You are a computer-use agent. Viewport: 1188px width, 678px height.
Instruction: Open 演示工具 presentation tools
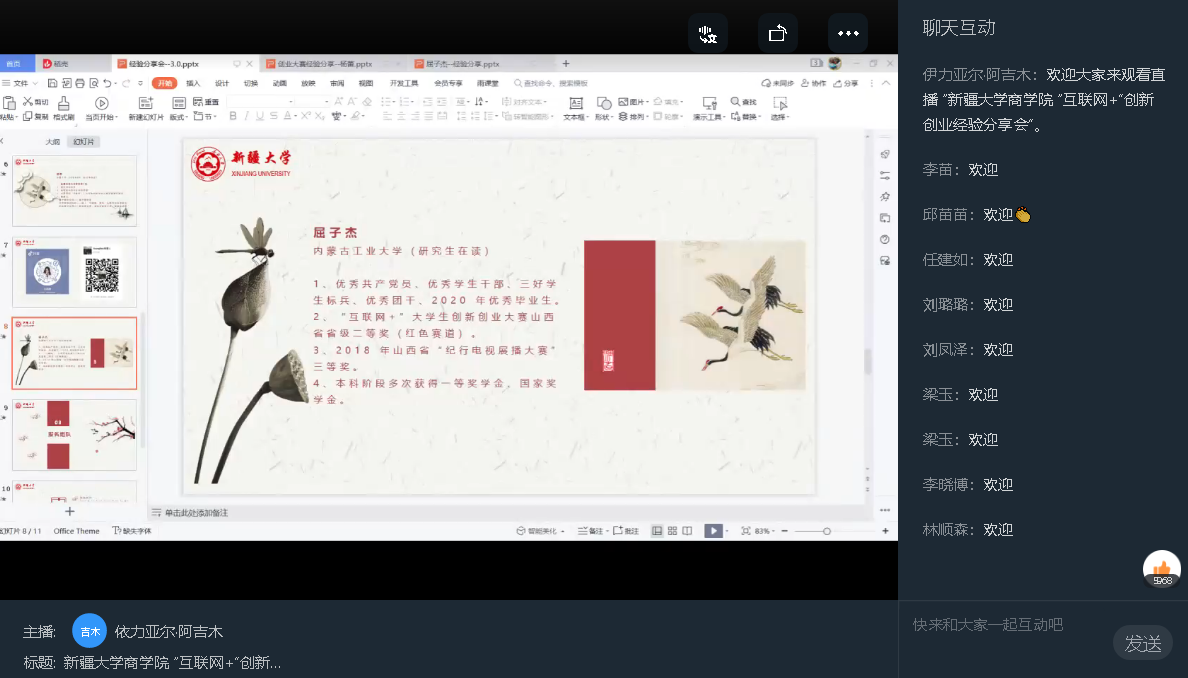point(709,108)
